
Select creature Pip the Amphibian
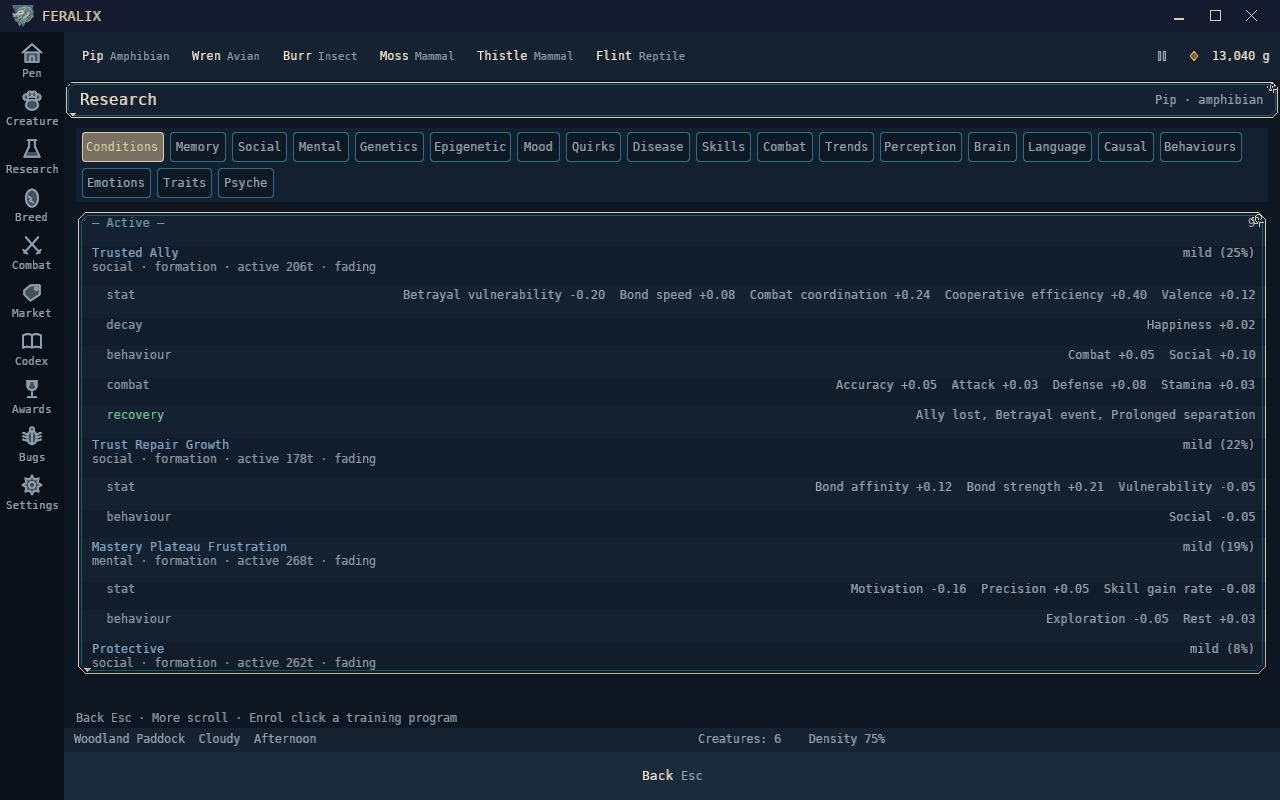tap(126, 56)
